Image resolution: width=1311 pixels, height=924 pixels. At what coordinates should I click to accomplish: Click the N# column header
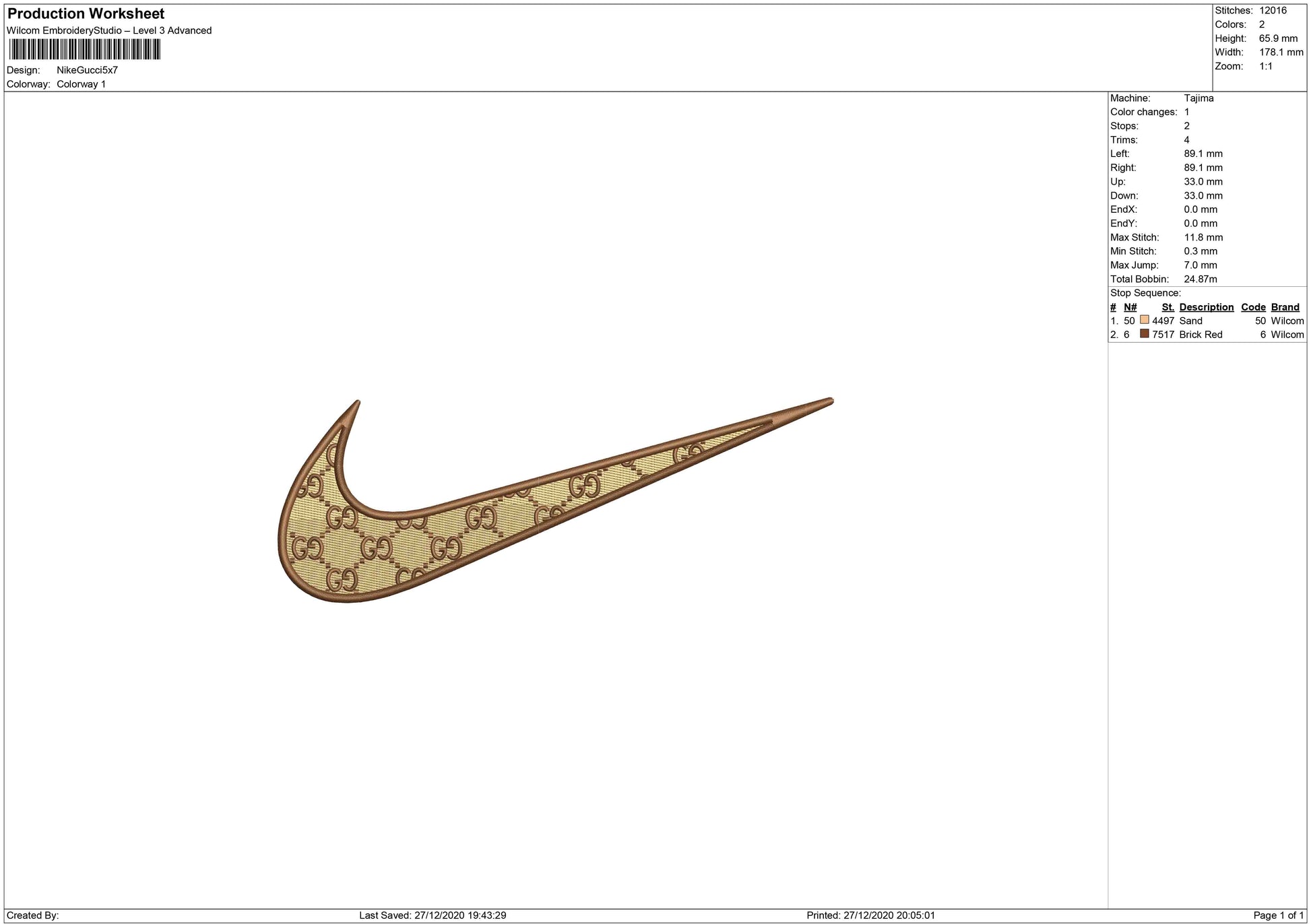point(1130,307)
